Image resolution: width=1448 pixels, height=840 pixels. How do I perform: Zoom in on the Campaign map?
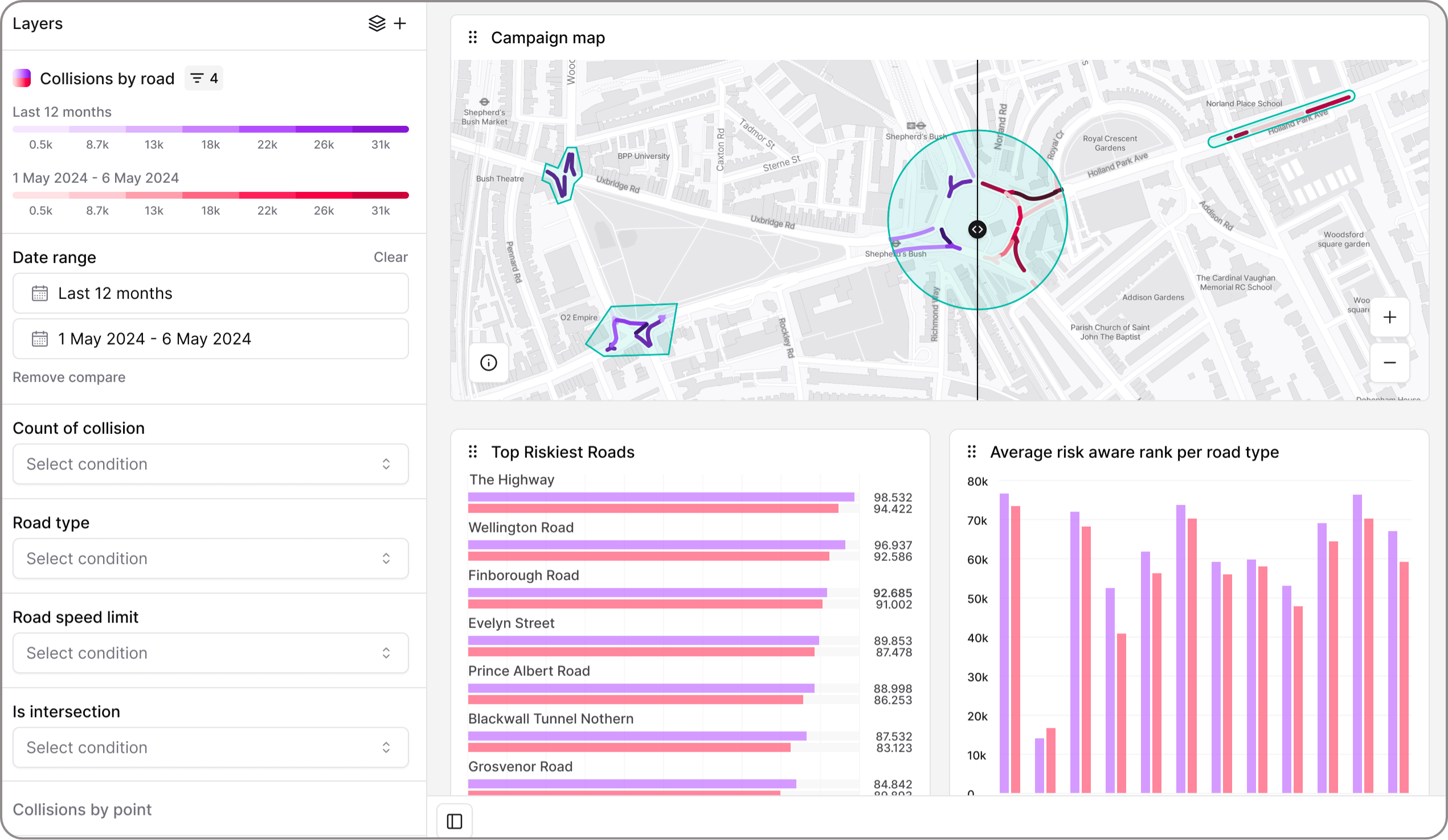1389,317
